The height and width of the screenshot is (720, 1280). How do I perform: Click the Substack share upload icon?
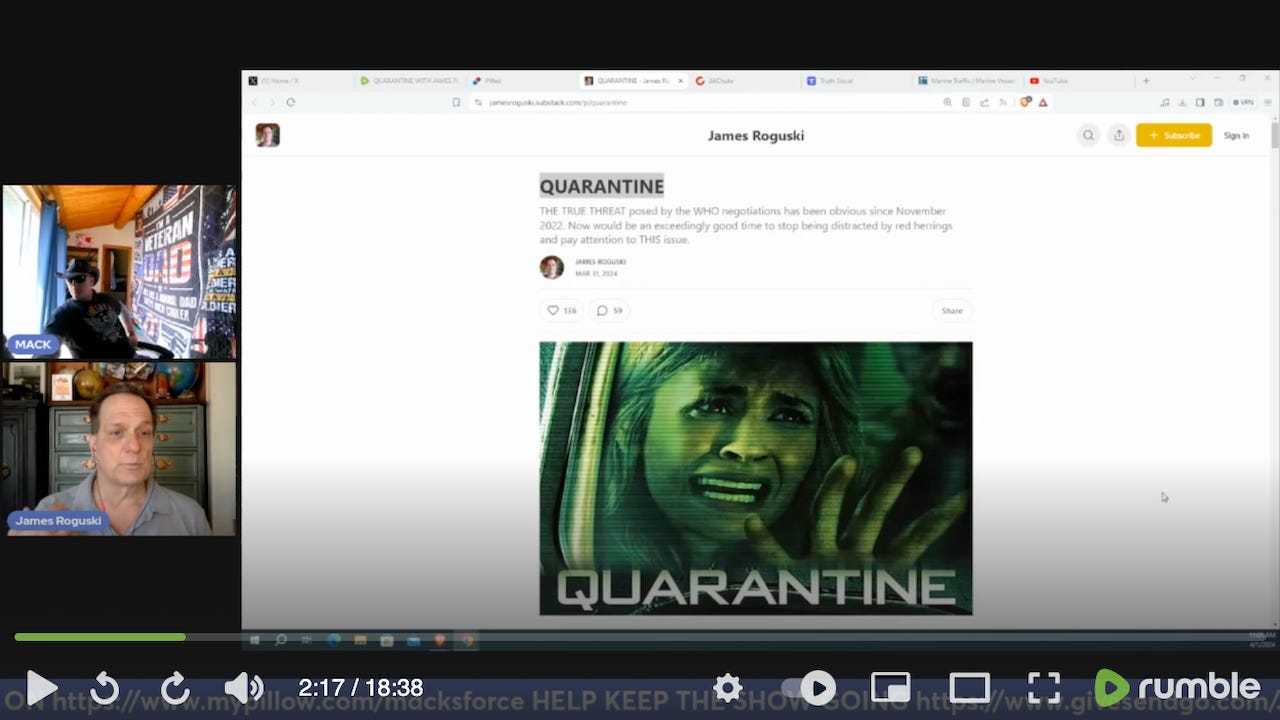1119,135
